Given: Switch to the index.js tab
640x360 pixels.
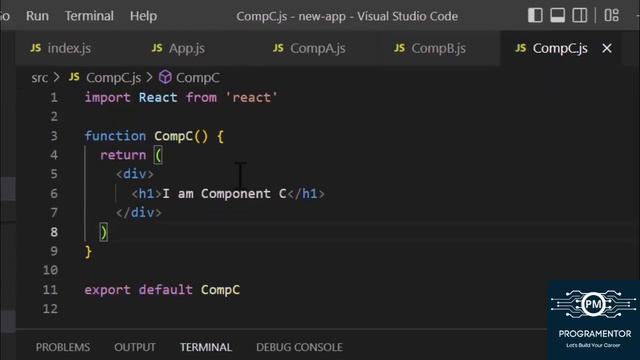Looking at the screenshot, I should 69,48.
